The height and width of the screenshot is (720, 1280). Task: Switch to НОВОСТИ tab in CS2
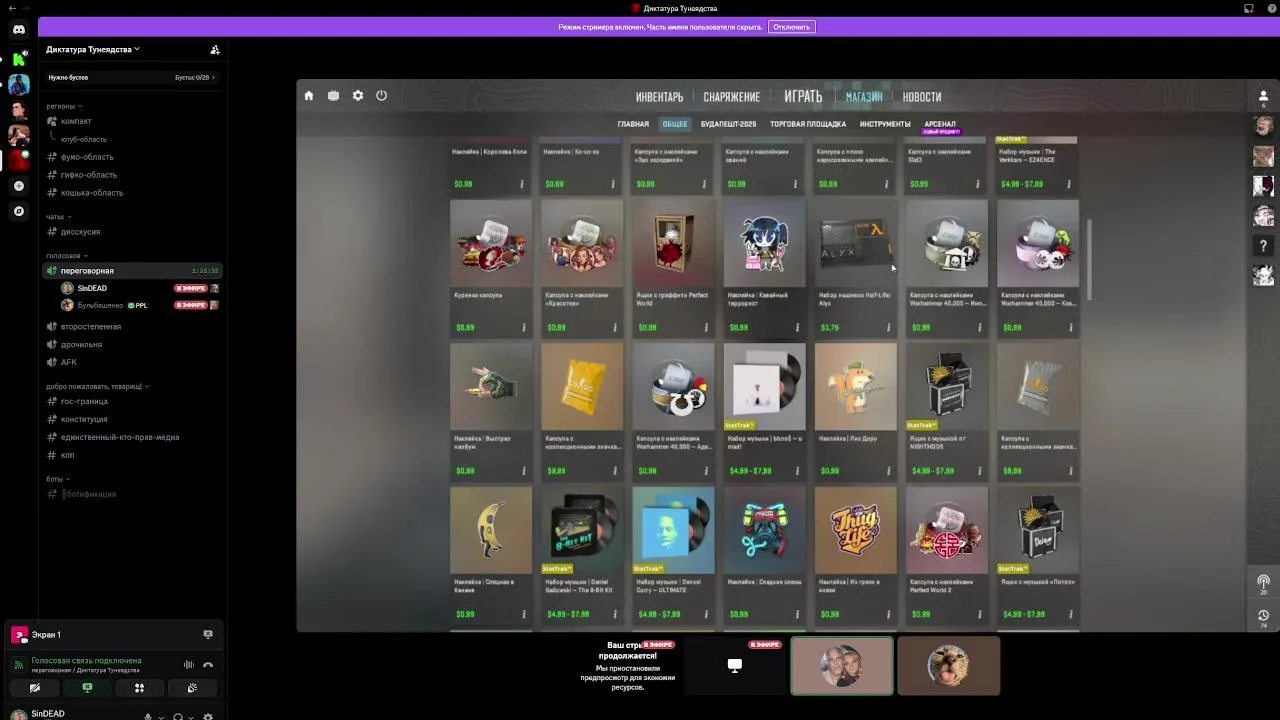tap(922, 97)
